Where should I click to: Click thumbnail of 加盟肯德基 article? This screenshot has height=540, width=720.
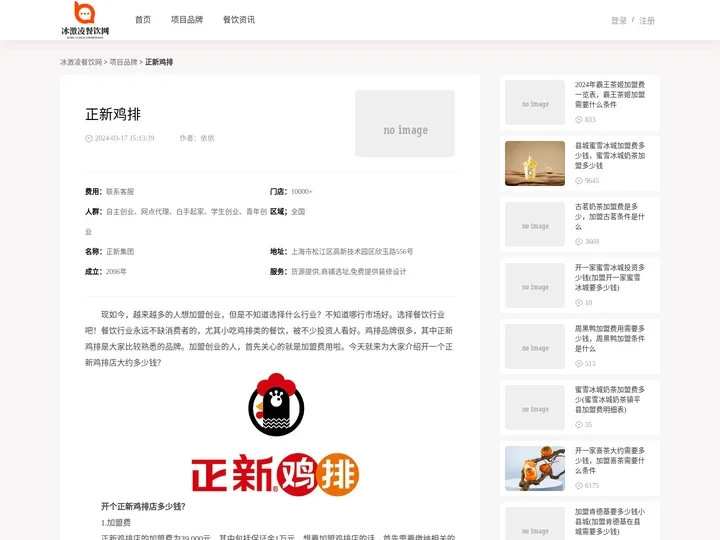pos(535,523)
